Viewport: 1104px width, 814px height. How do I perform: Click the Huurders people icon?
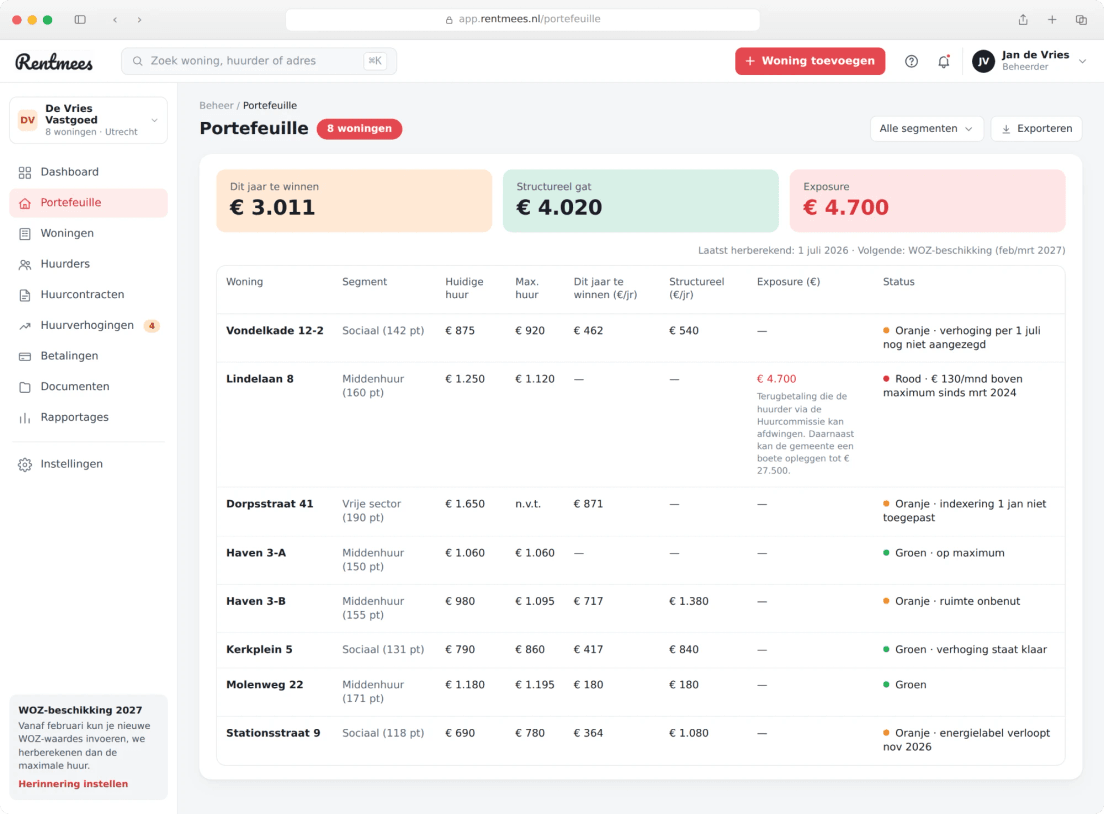tap(25, 265)
